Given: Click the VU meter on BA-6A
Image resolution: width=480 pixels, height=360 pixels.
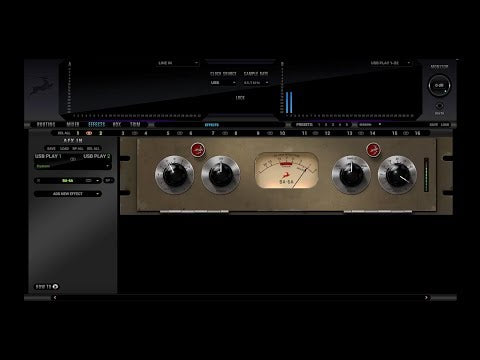Looking at the screenshot, I should [286, 170].
